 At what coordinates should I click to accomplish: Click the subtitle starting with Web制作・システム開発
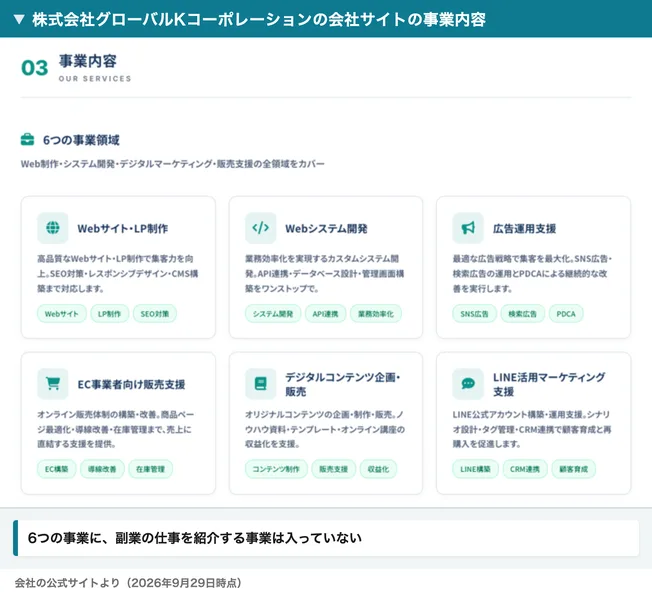coord(173,164)
